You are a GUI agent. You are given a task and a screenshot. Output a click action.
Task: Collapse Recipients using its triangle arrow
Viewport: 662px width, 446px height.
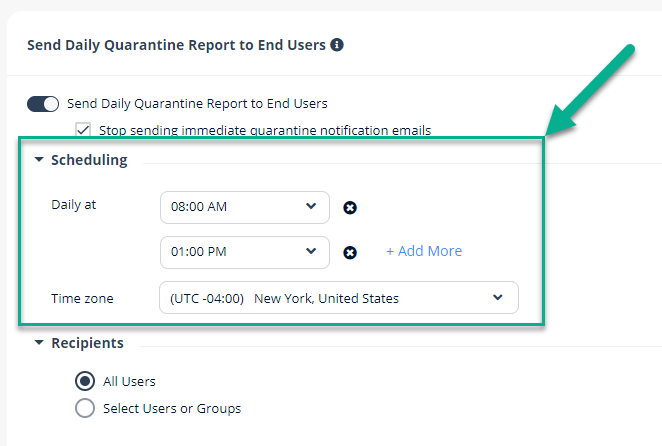(x=39, y=343)
